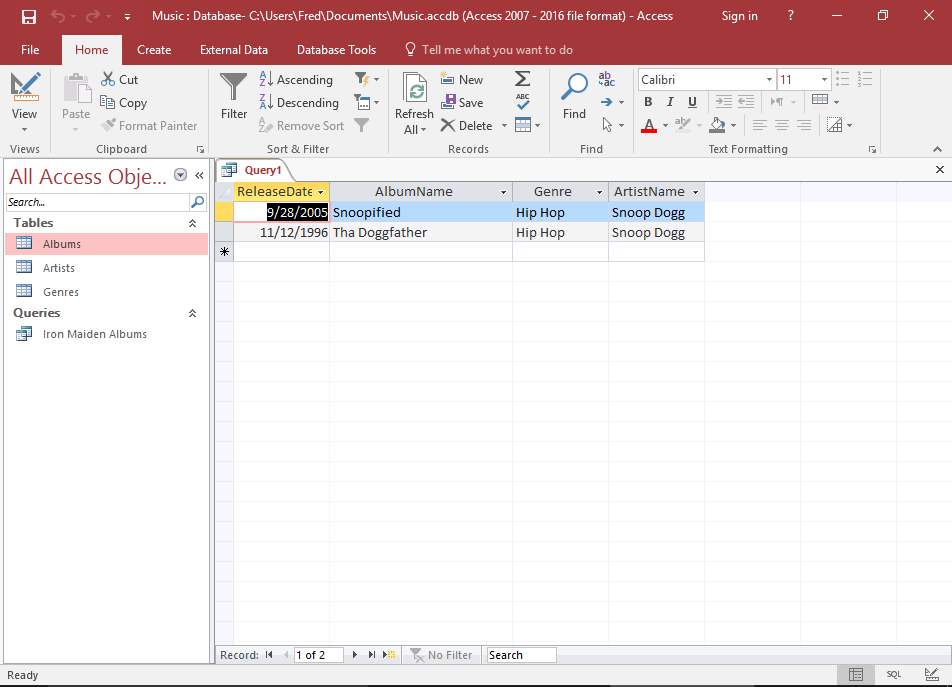
Task: Toggle Bold formatting
Action: pyautogui.click(x=648, y=102)
